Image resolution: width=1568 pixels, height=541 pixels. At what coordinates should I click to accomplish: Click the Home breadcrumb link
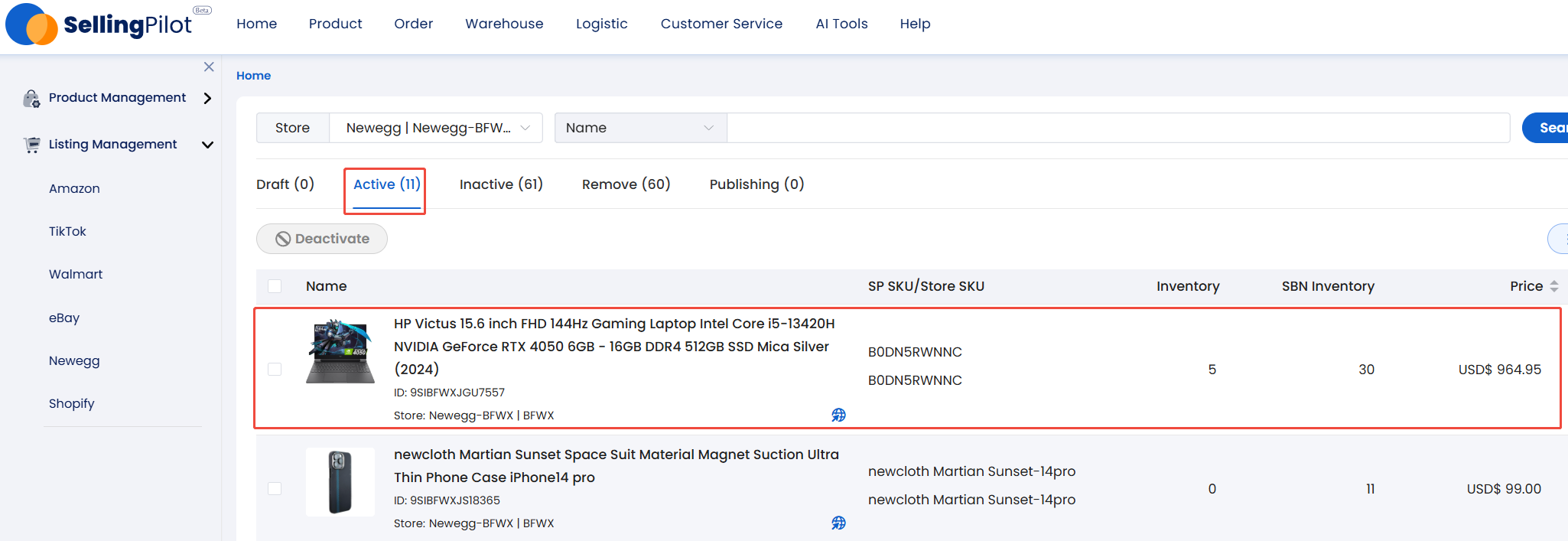(254, 76)
